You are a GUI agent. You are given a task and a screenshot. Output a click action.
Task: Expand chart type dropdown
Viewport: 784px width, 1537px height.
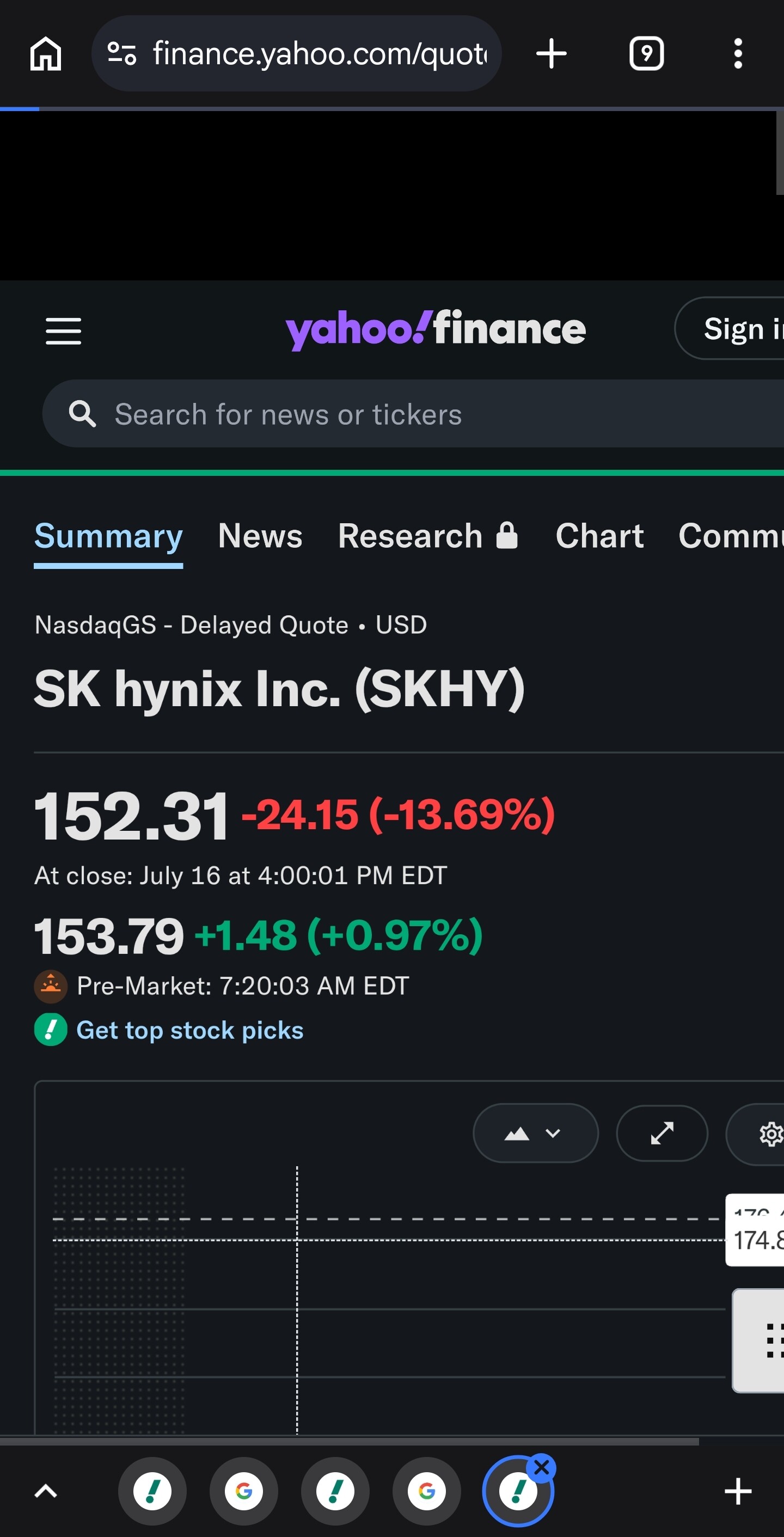click(x=535, y=1133)
